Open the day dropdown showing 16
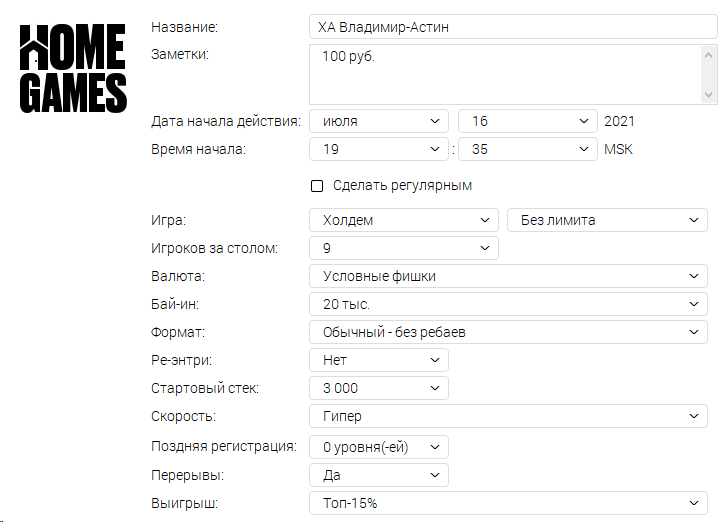Image resolution: width=724 pixels, height=522 pixels. tap(528, 121)
